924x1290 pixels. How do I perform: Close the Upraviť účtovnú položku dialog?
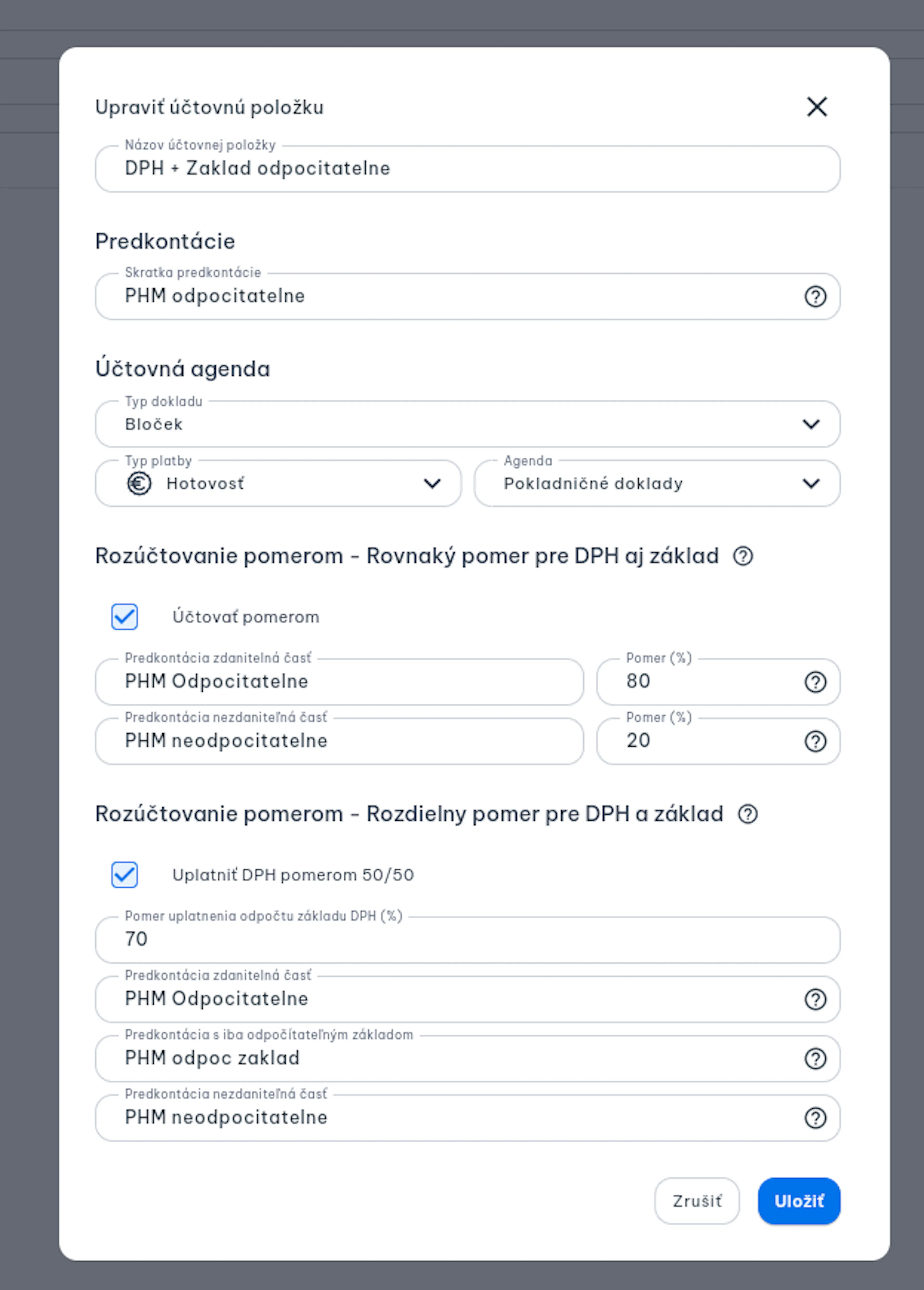pyautogui.click(x=816, y=106)
